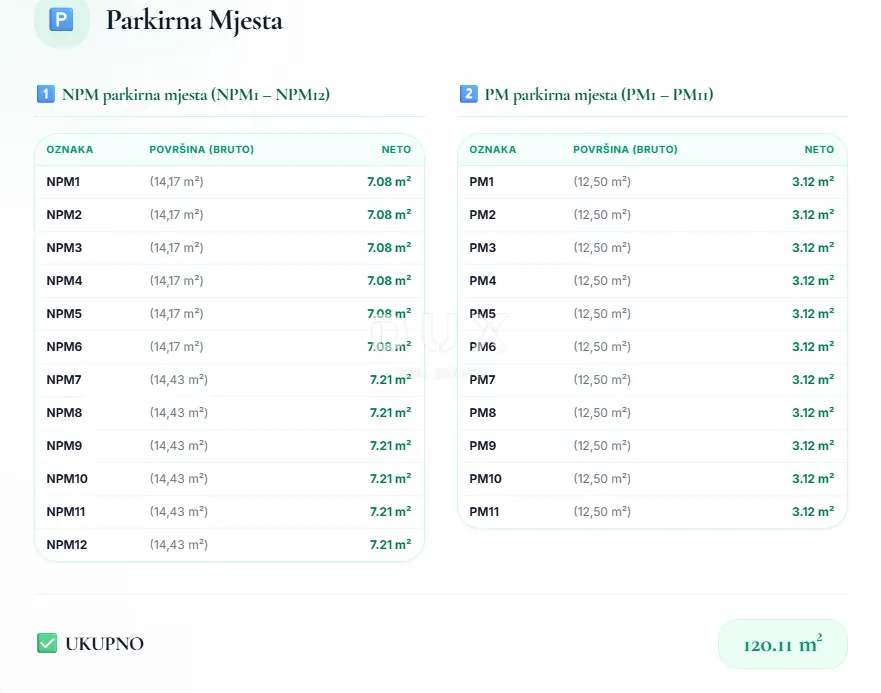Select the NPM2 row label

[x=64, y=215]
